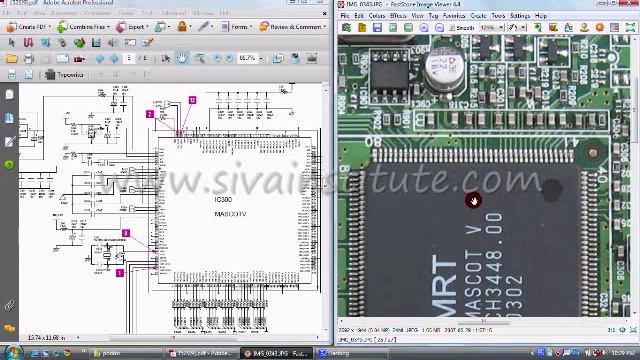The image size is (640, 360).
Task: Click the Acrobat Email envelope icon
Action: tap(62, 59)
